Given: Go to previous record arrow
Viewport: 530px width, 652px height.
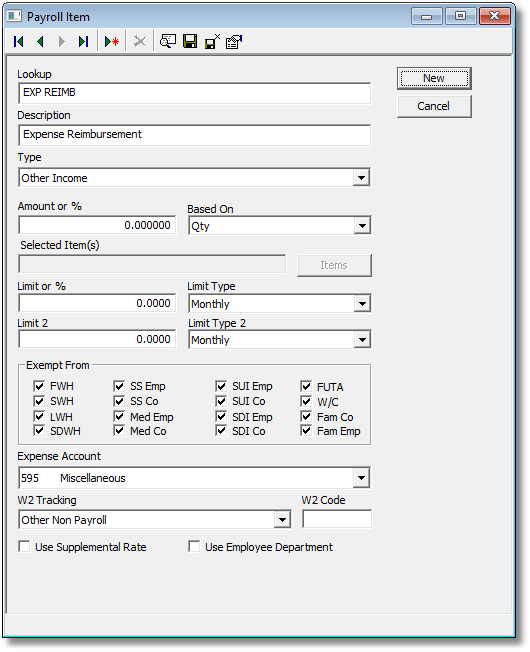Looking at the screenshot, I should click(x=40, y=42).
